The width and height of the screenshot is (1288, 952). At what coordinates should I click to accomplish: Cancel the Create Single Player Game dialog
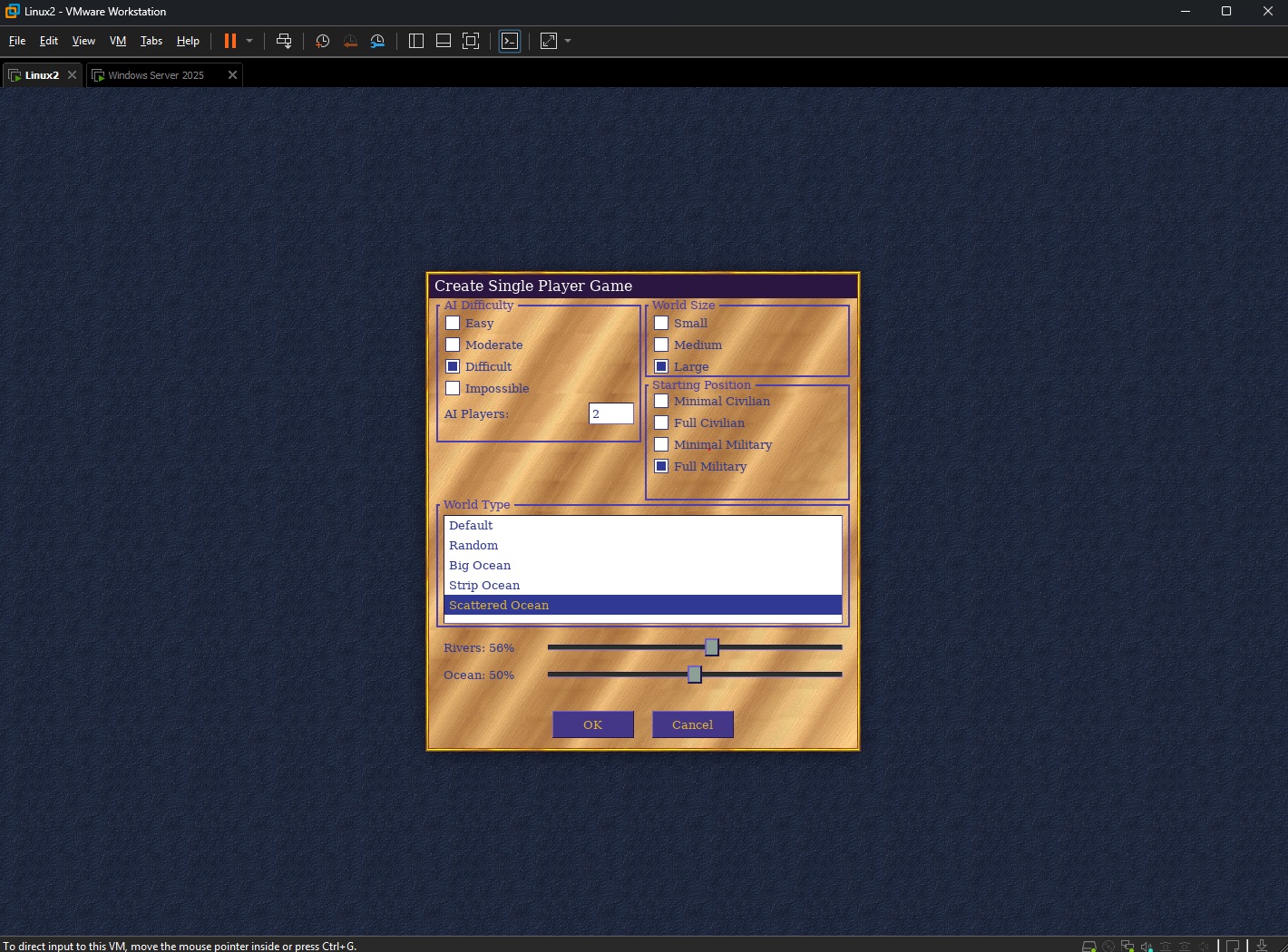coord(693,724)
